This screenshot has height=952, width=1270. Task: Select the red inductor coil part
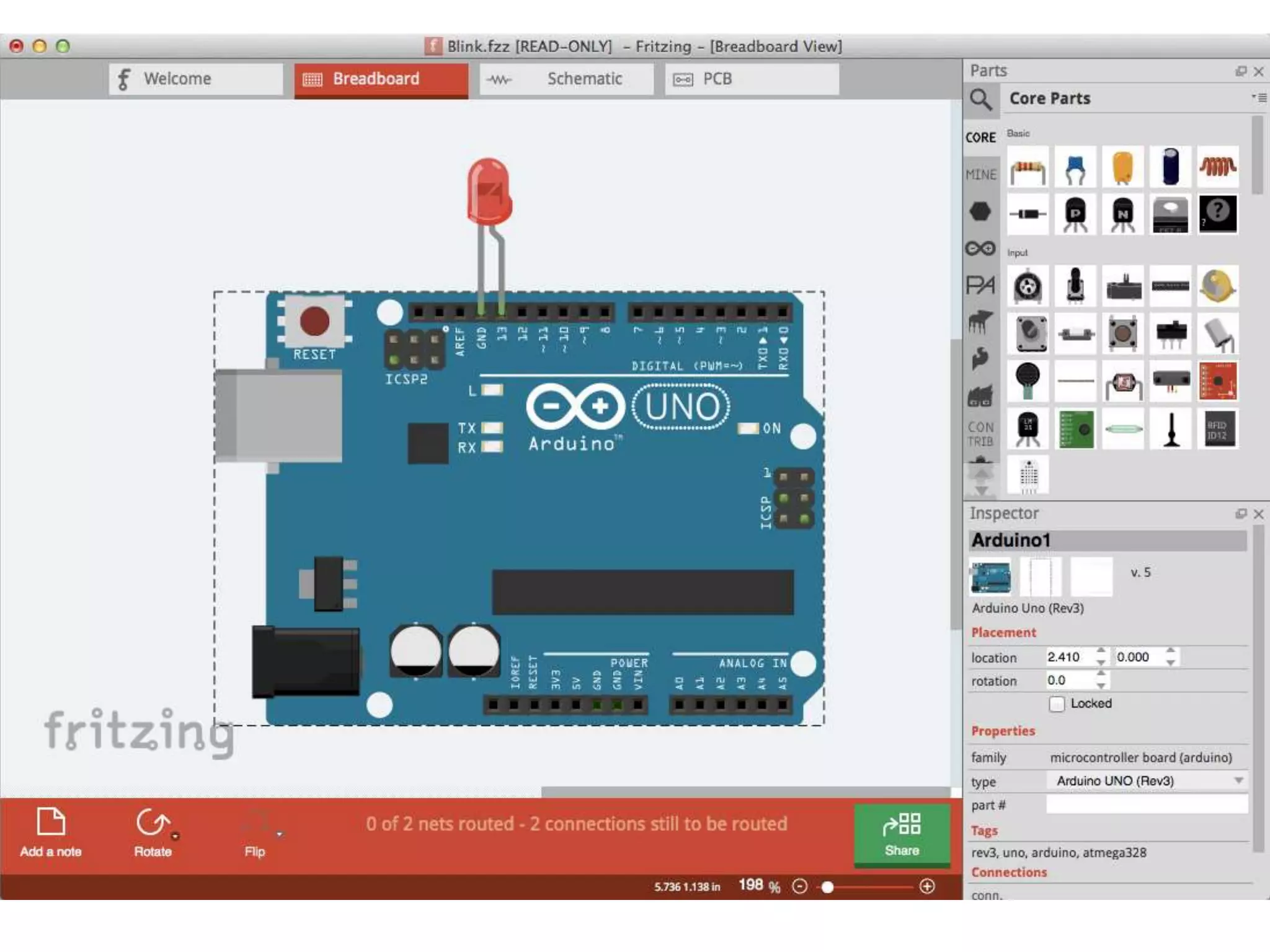1217,167
